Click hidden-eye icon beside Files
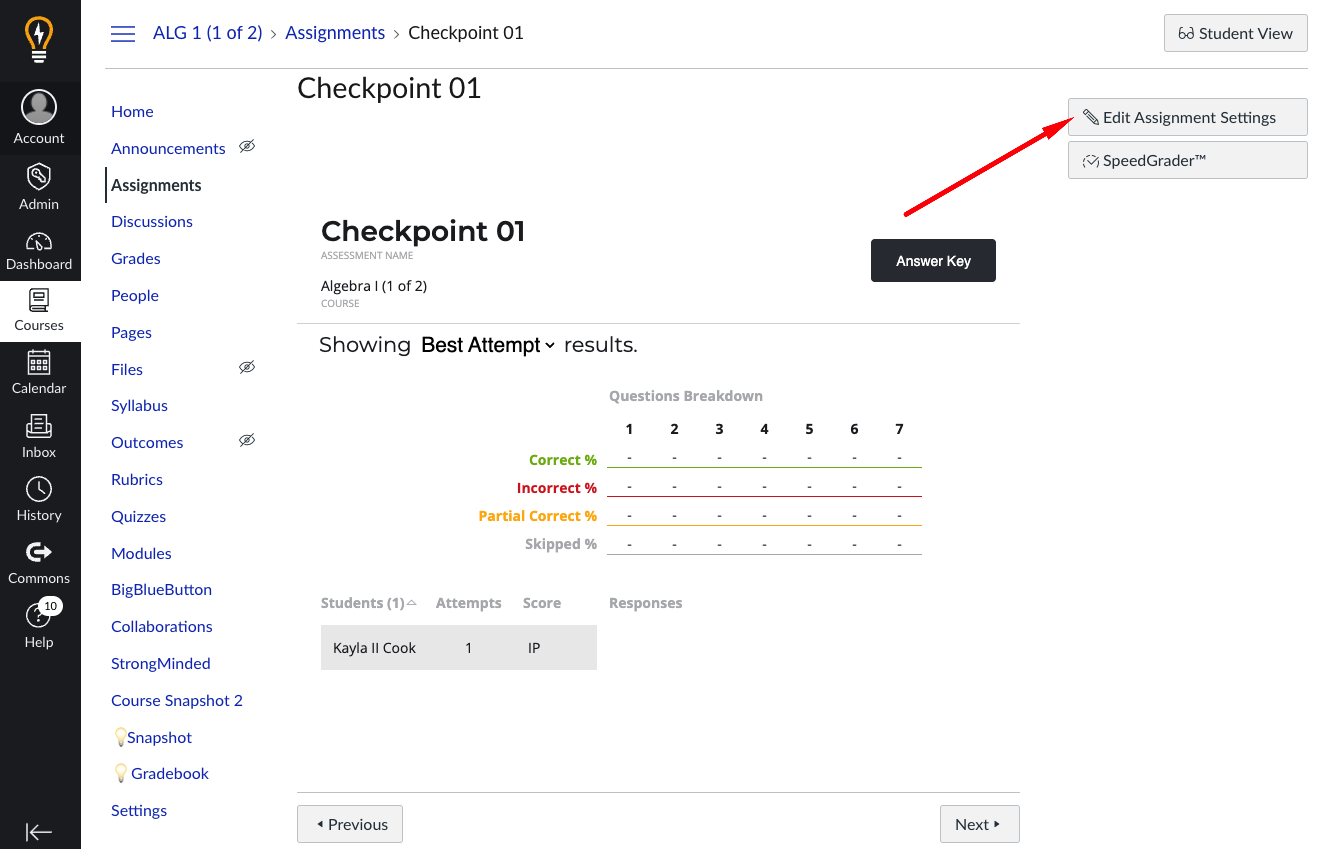The image size is (1327, 849). pyautogui.click(x=247, y=368)
